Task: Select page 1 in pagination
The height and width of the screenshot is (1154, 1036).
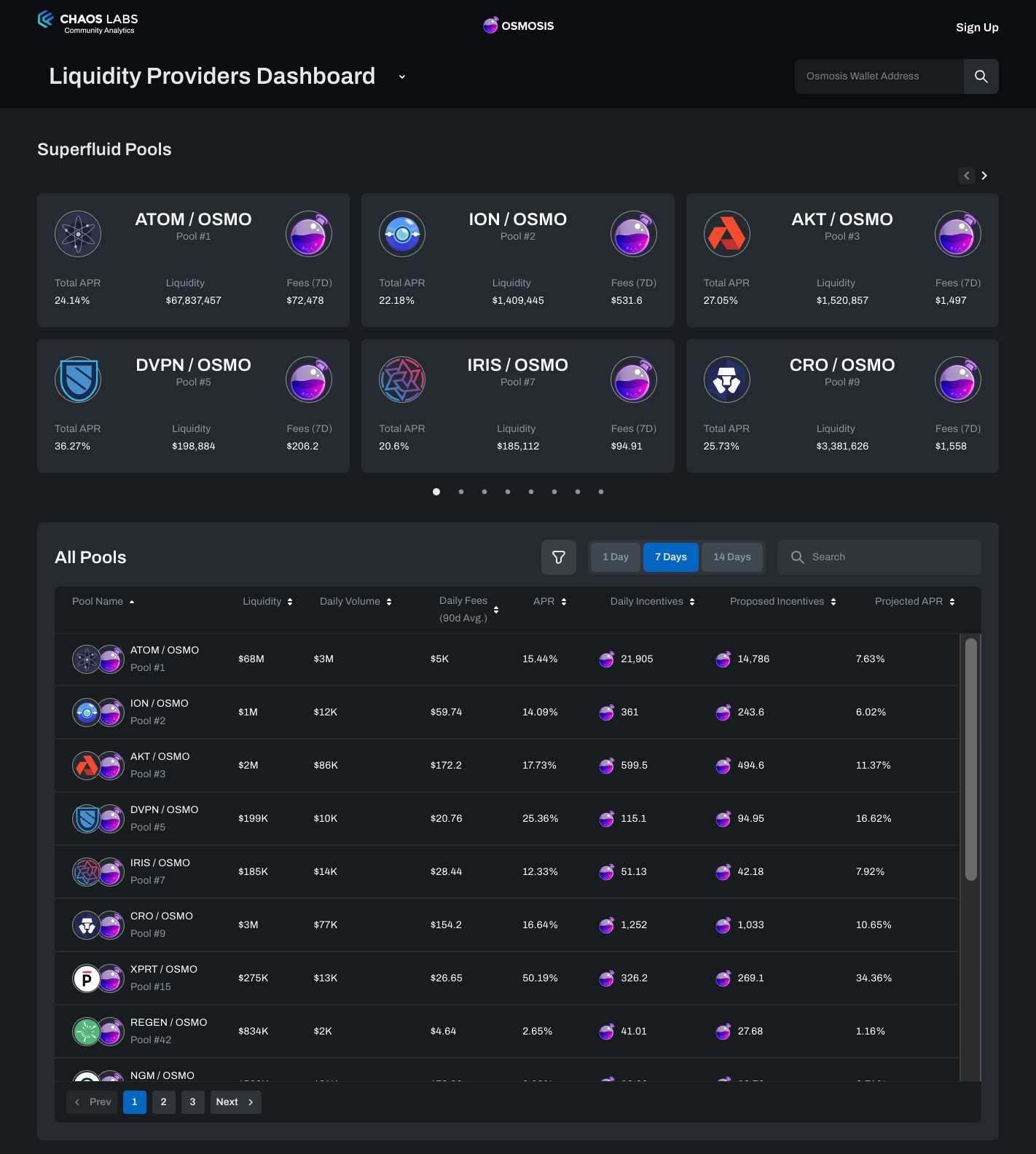Action: pyautogui.click(x=135, y=1102)
